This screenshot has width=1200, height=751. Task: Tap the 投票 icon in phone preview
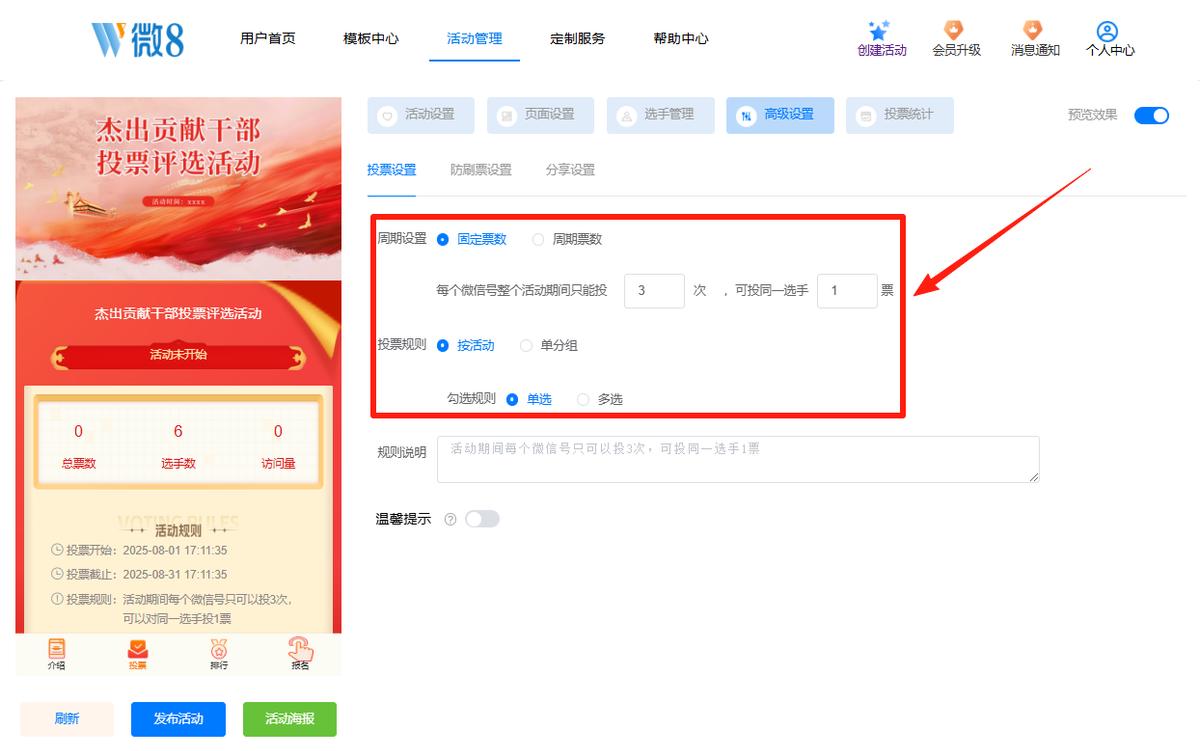pyautogui.click(x=139, y=649)
